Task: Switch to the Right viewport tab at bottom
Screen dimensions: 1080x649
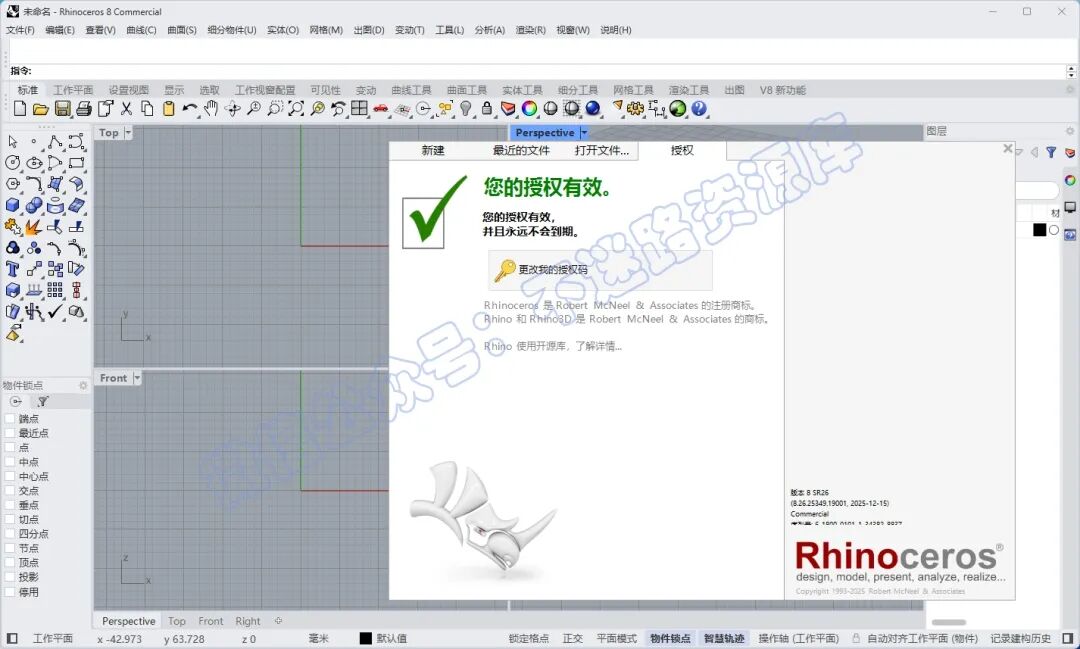Action: (x=247, y=621)
